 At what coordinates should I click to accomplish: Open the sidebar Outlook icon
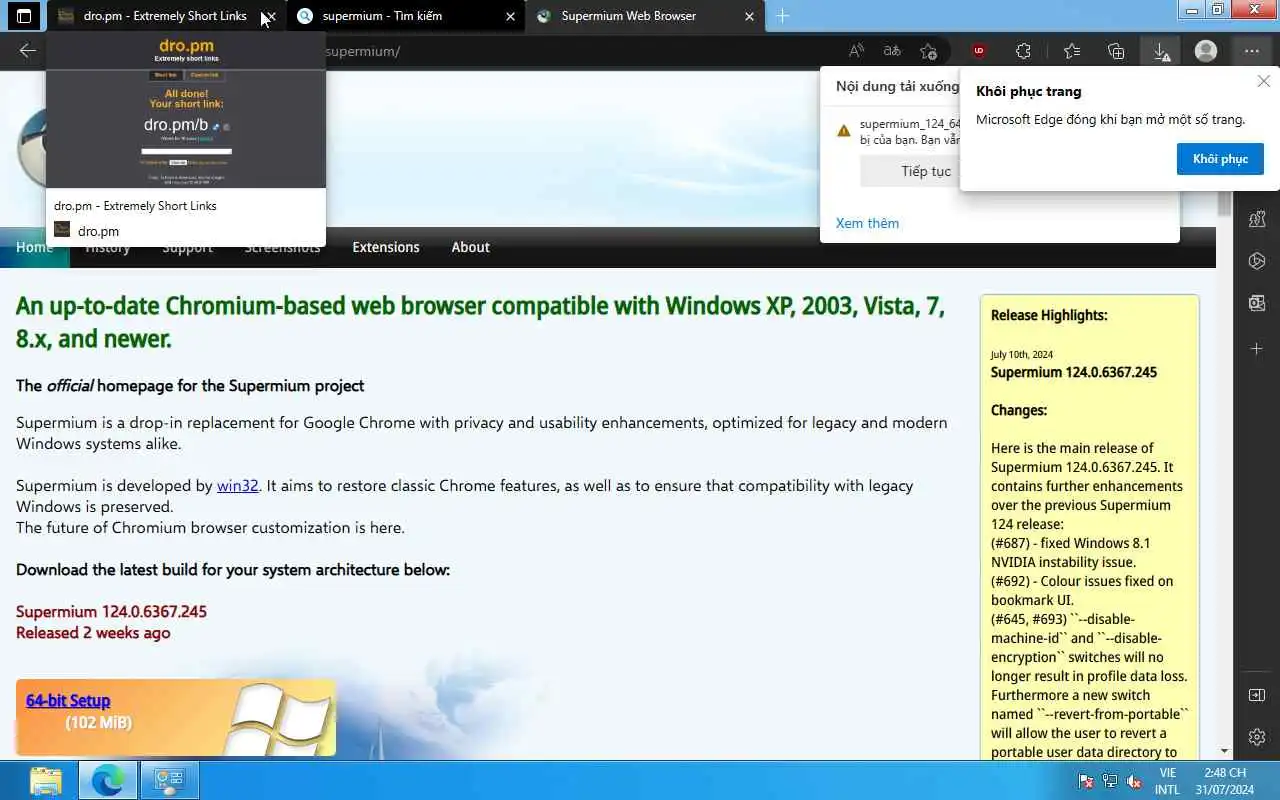tap(1257, 303)
